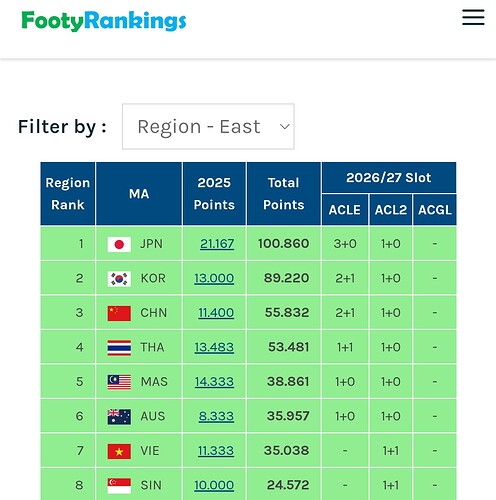Open KOR 2025 points link 13.000

tap(214, 278)
